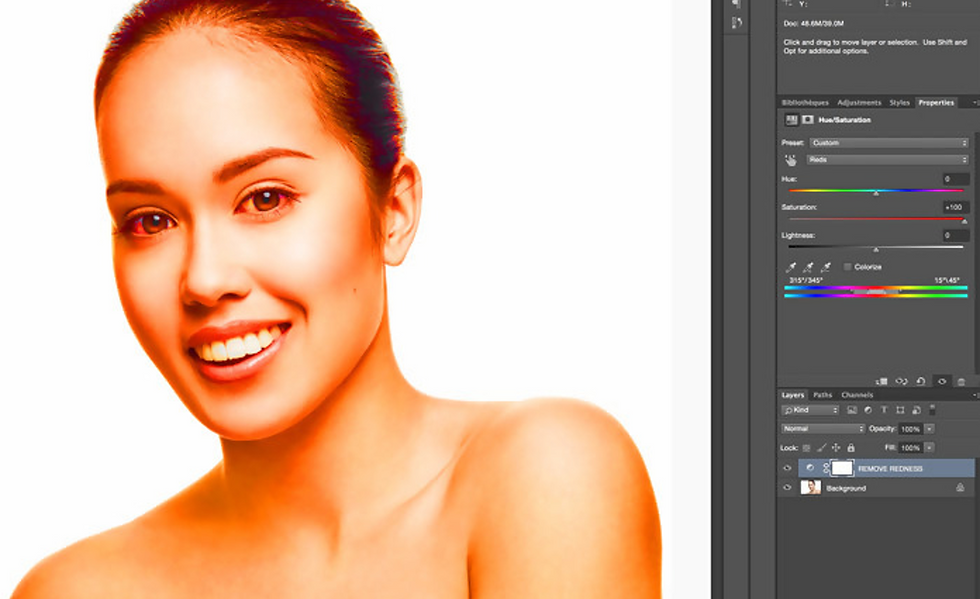980x599 pixels.
Task: Click the view previous state icon
Action: click(901, 381)
